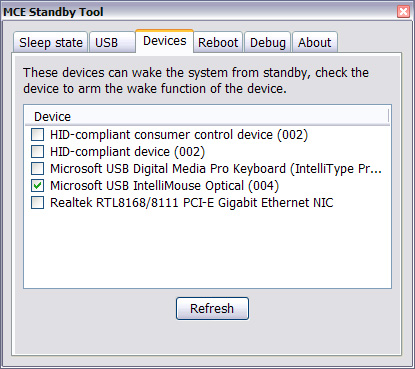Image resolution: width=415 pixels, height=369 pixels.
Task: Uncheck Microsoft USB IntelliMouse Optical checkbox
Action: click(x=37, y=186)
